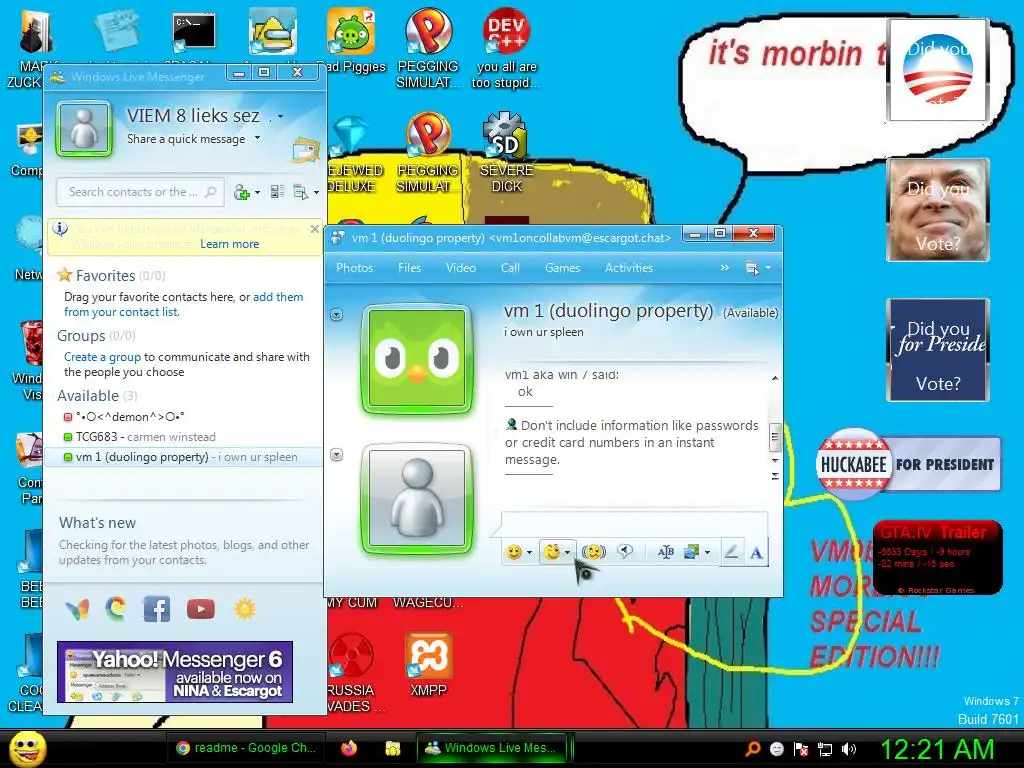Click your Messenger display picture
The image size is (1024, 768).
84,129
